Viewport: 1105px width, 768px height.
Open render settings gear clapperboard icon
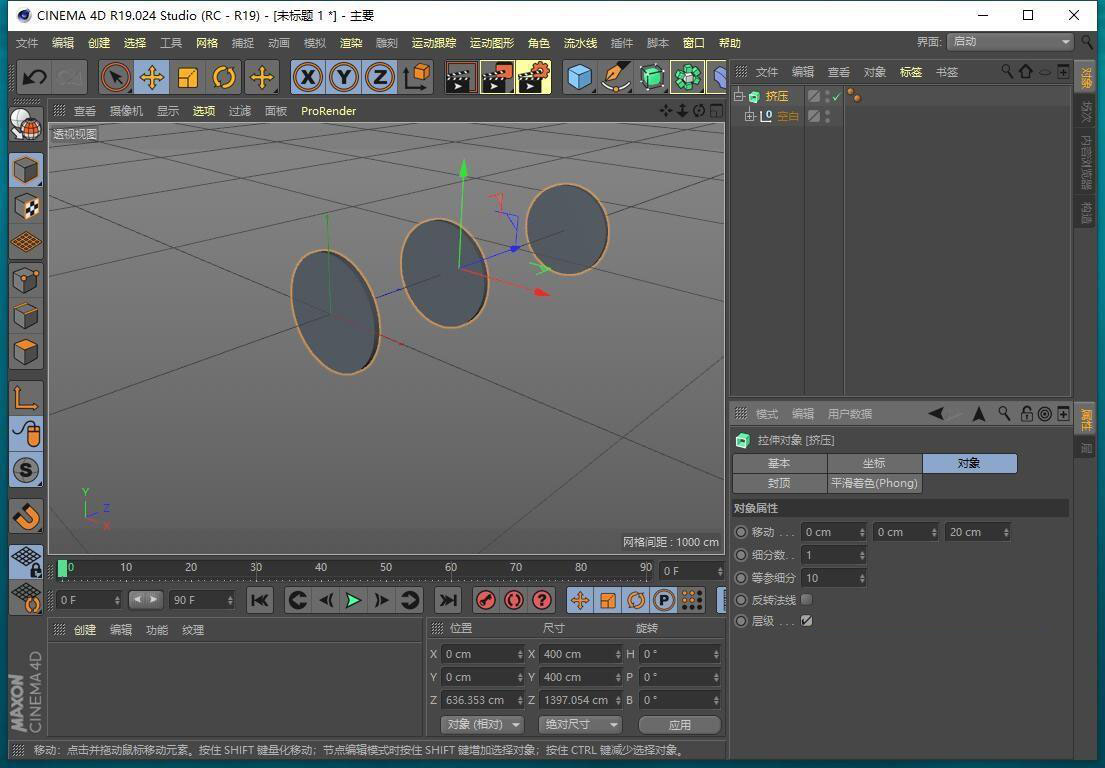[x=533, y=77]
